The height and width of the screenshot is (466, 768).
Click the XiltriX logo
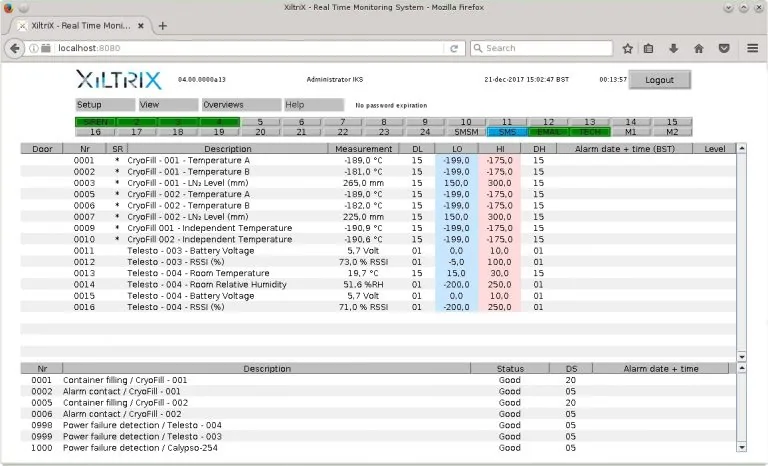point(119,80)
